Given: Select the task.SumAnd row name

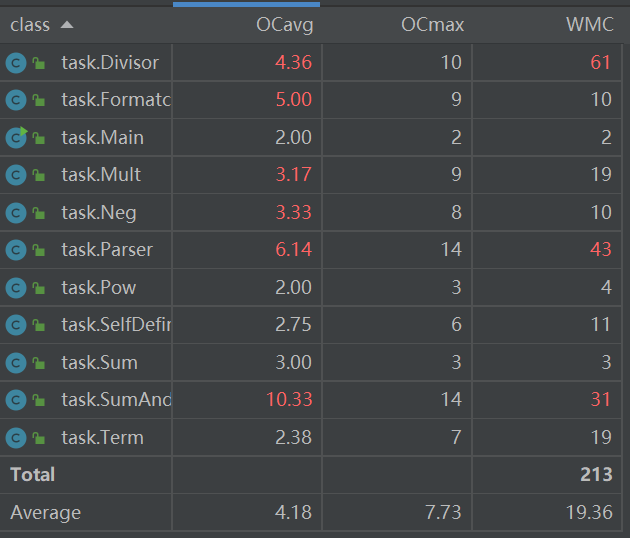Looking at the screenshot, I should [116, 400].
